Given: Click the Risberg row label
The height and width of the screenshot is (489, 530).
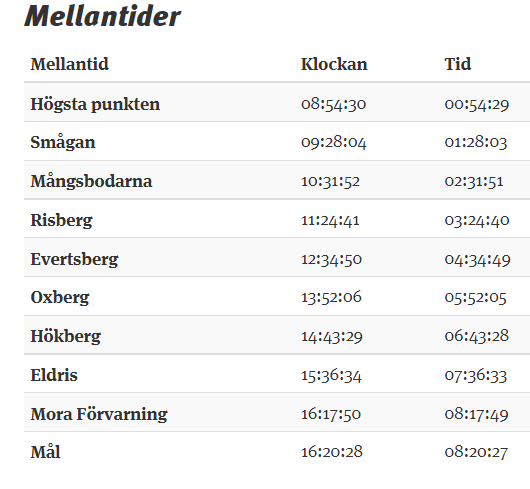Looking at the screenshot, I should tap(62, 220).
